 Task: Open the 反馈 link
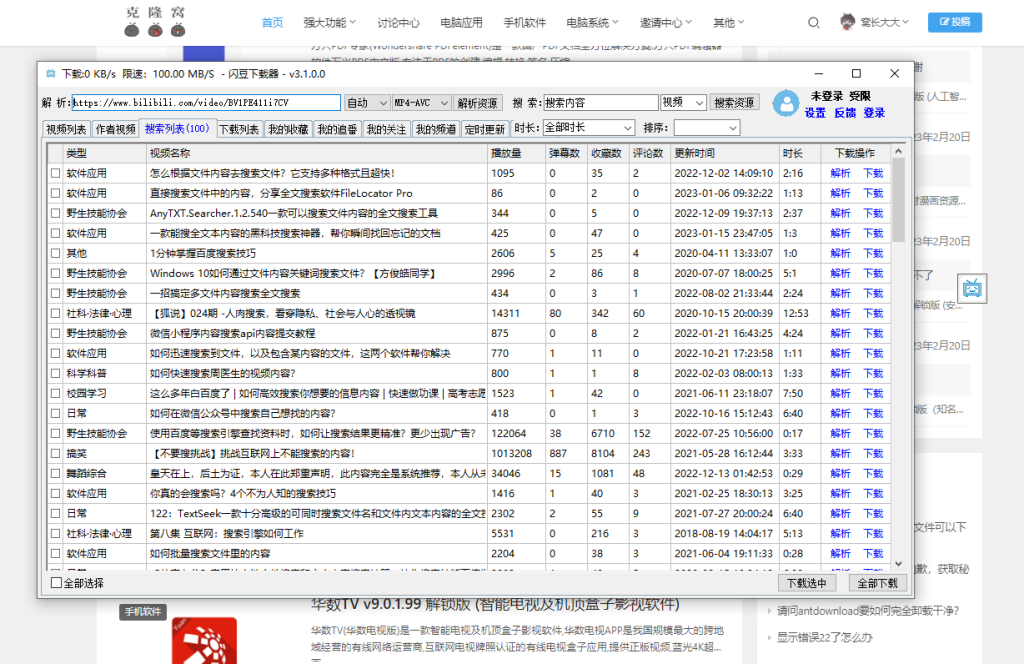point(844,113)
